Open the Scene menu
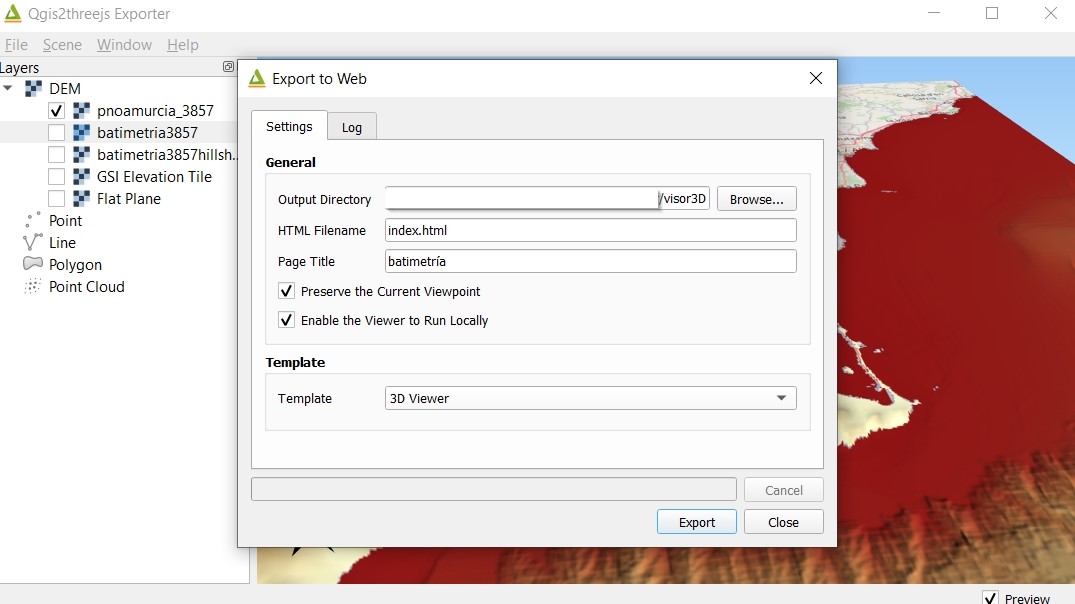The width and height of the screenshot is (1075, 604). click(62, 45)
